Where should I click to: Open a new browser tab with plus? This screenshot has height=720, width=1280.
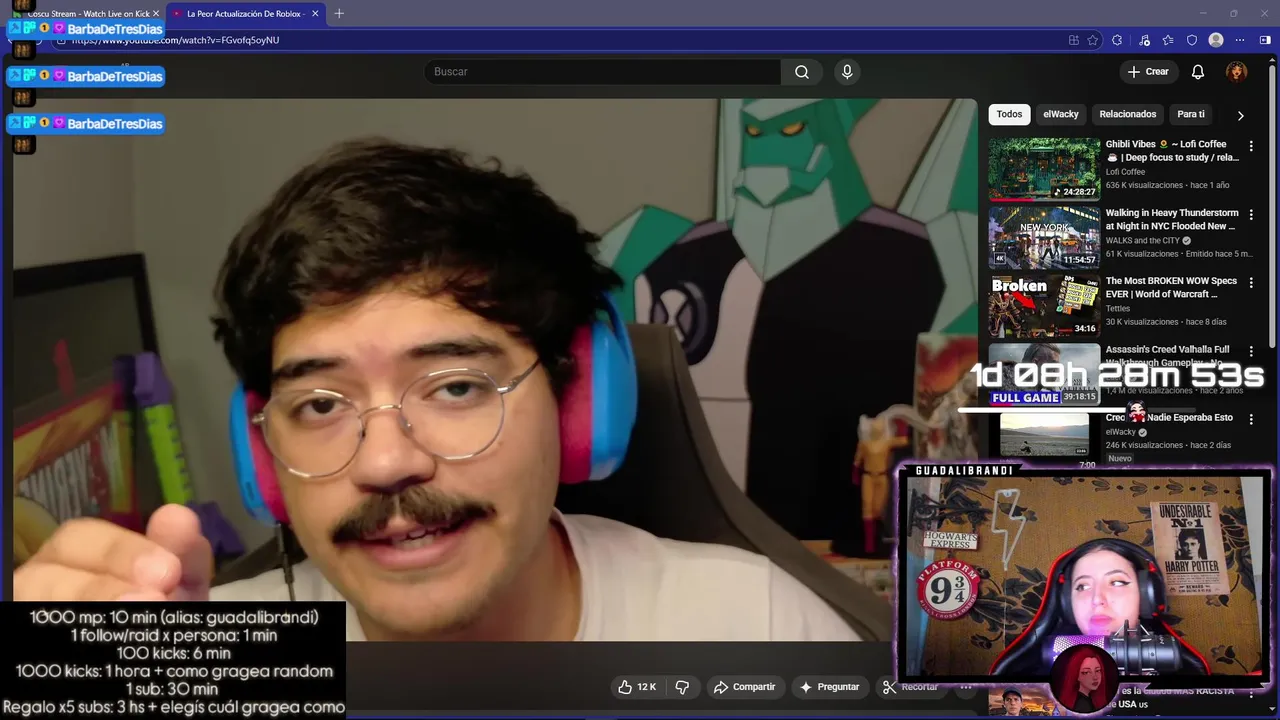pyautogui.click(x=339, y=14)
